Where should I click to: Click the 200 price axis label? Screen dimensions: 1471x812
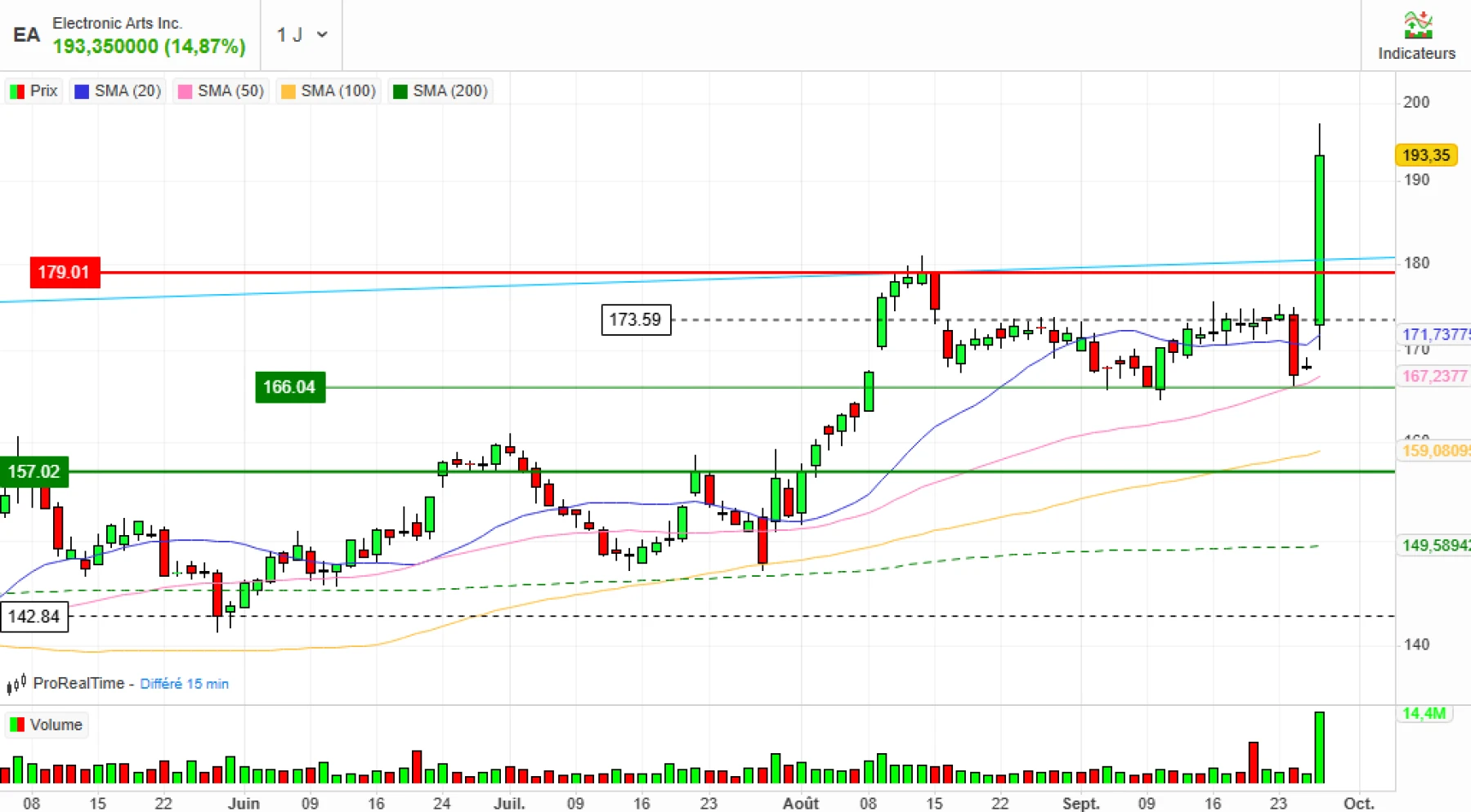click(x=1416, y=102)
